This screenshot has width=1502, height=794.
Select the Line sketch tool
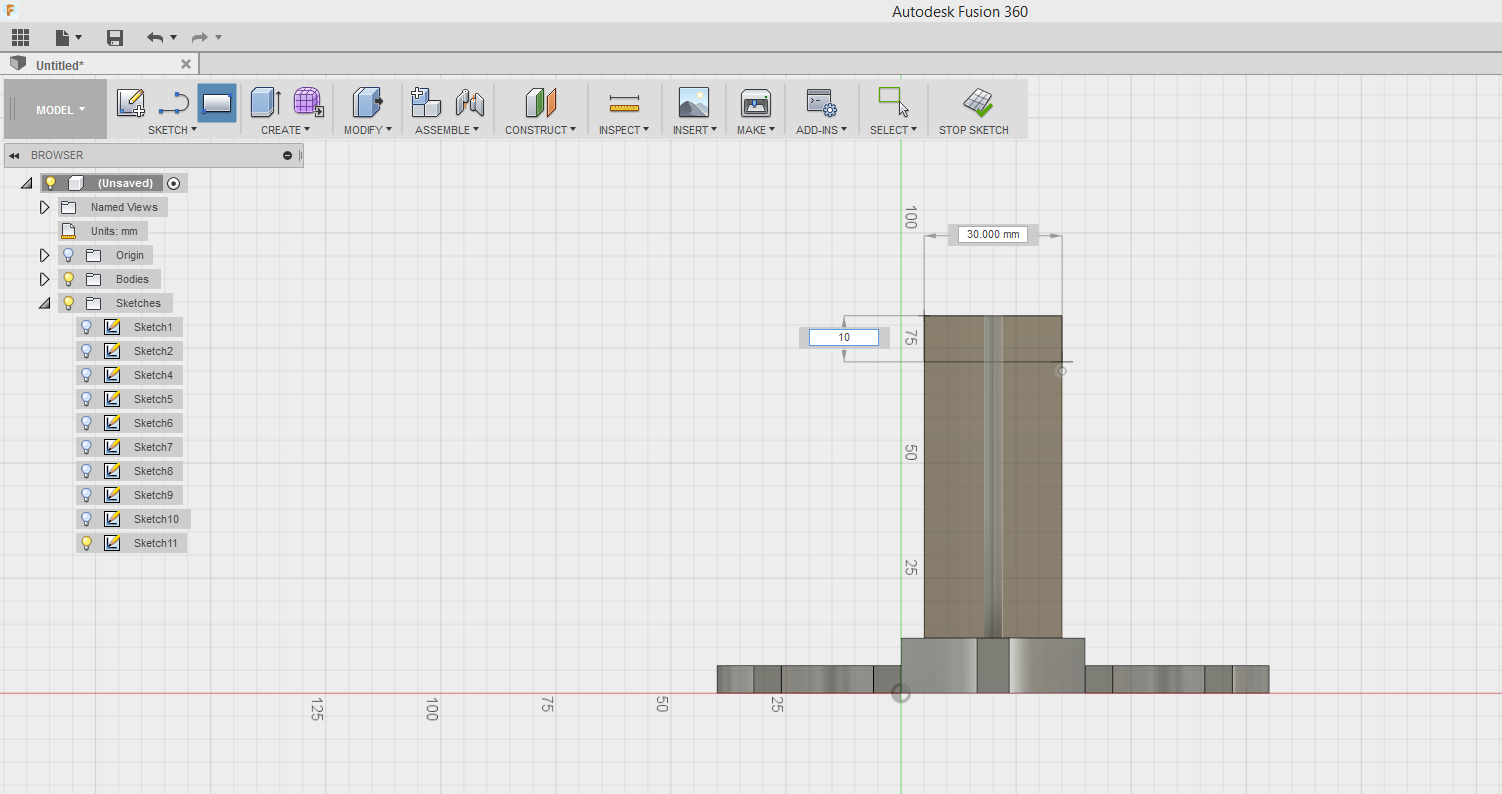174,102
